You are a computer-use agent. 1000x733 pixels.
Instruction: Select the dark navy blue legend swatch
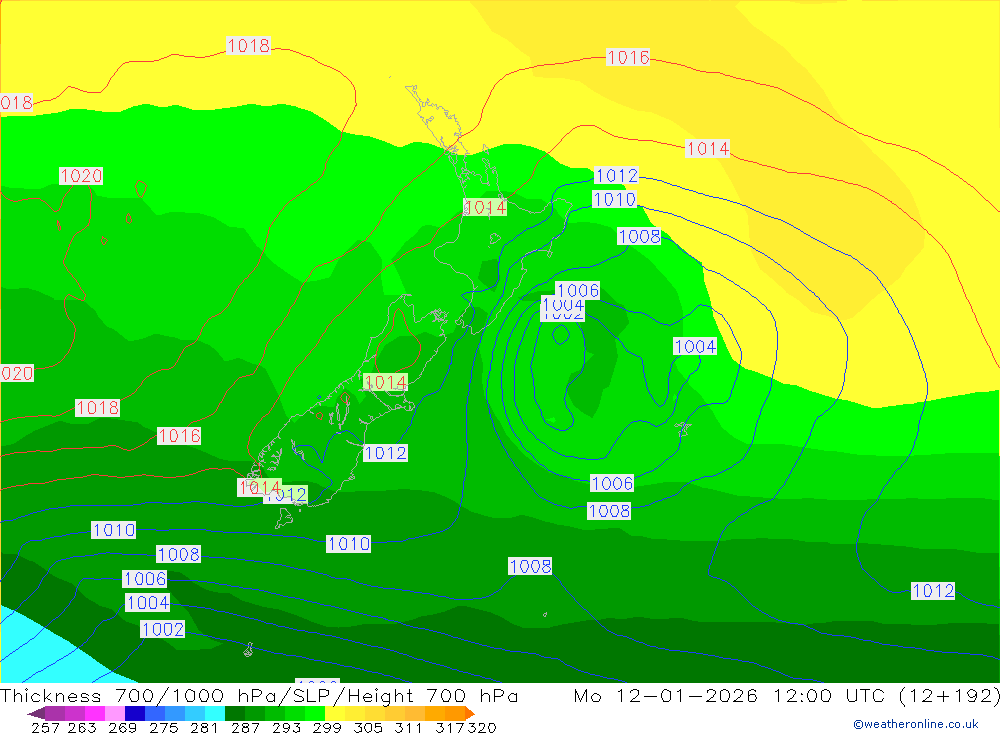click(x=135, y=713)
